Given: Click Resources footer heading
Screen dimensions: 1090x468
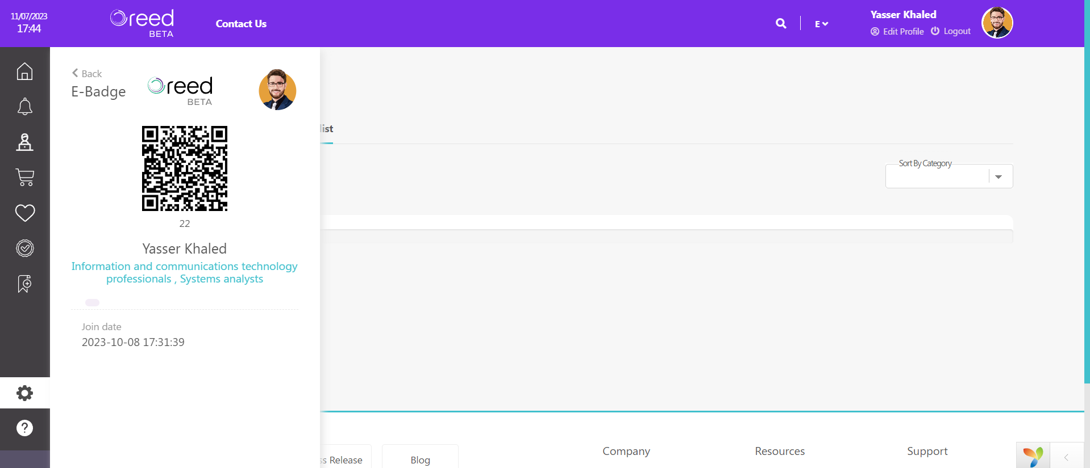Looking at the screenshot, I should click(780, 451).
